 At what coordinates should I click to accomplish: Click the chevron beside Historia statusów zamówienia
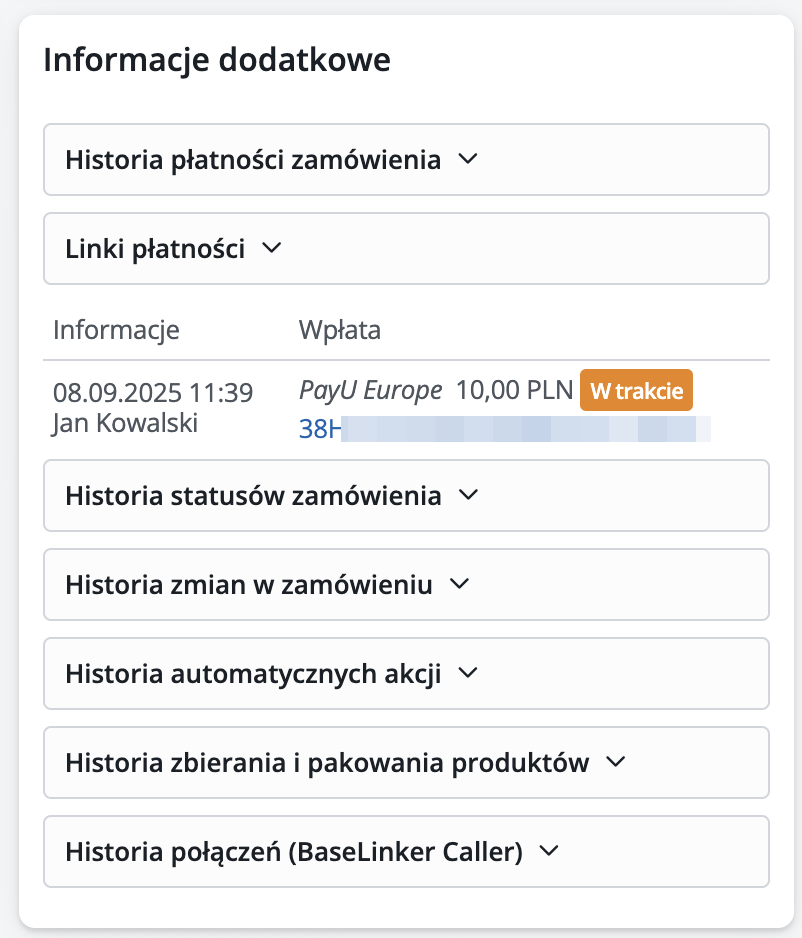coord(467,495)
